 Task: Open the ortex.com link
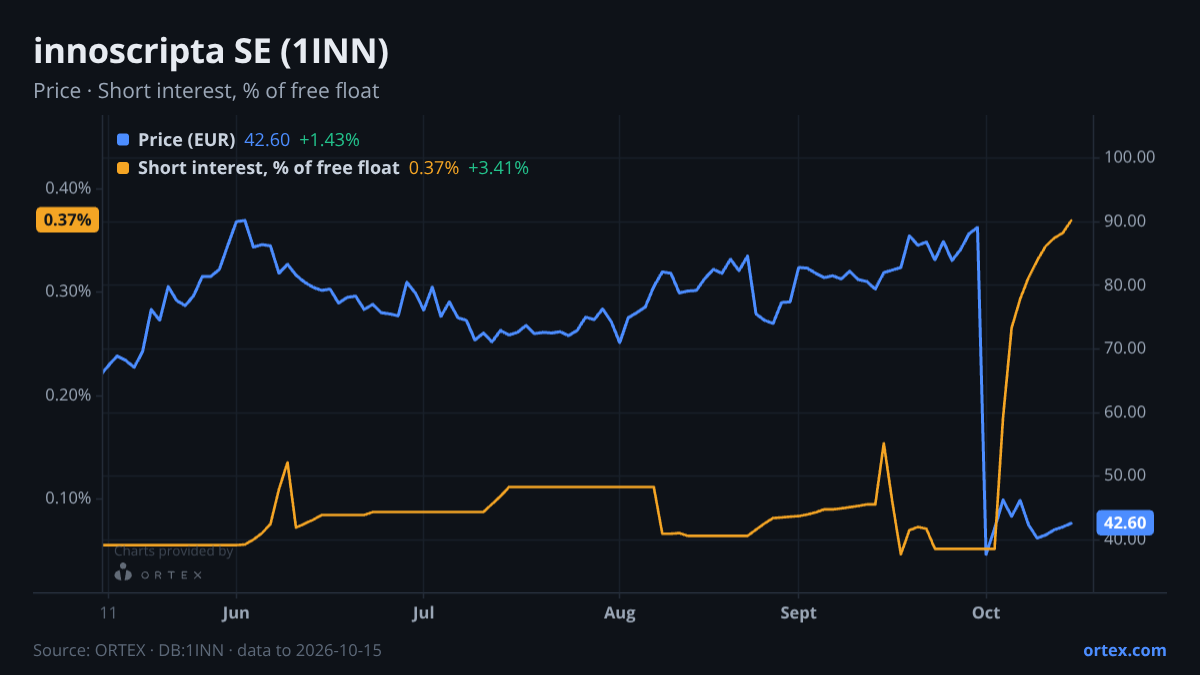1125,650
